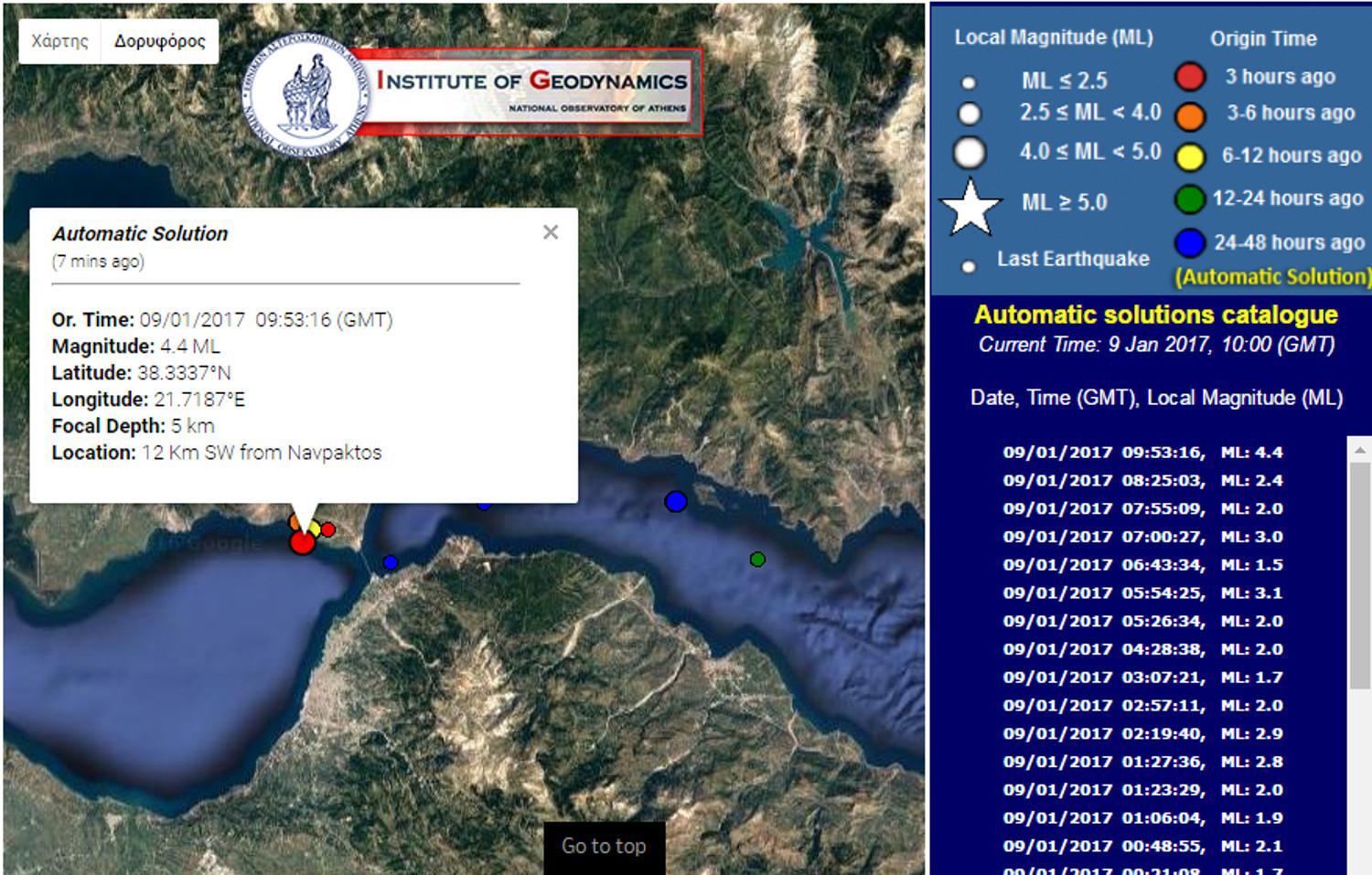The height and width of the screenshot is (875, 1372).
Task: Click the white star ML ≥ 5.0 legend icon
Action: coord(970,207)
